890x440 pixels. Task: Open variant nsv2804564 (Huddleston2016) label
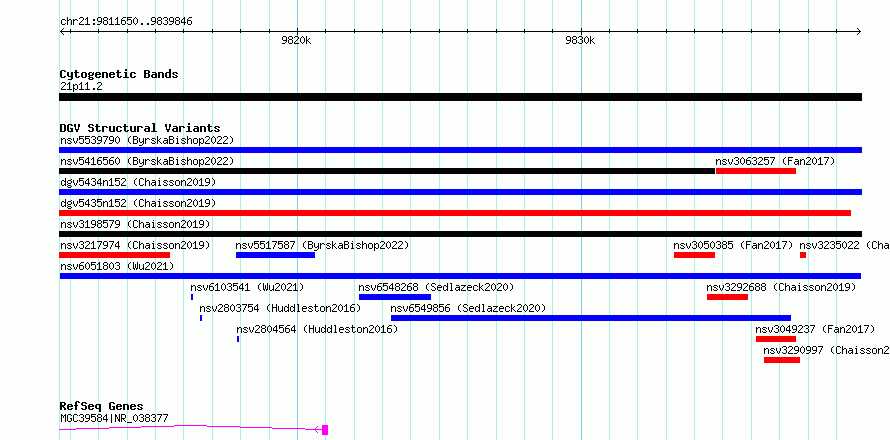[x=317, y=329]
